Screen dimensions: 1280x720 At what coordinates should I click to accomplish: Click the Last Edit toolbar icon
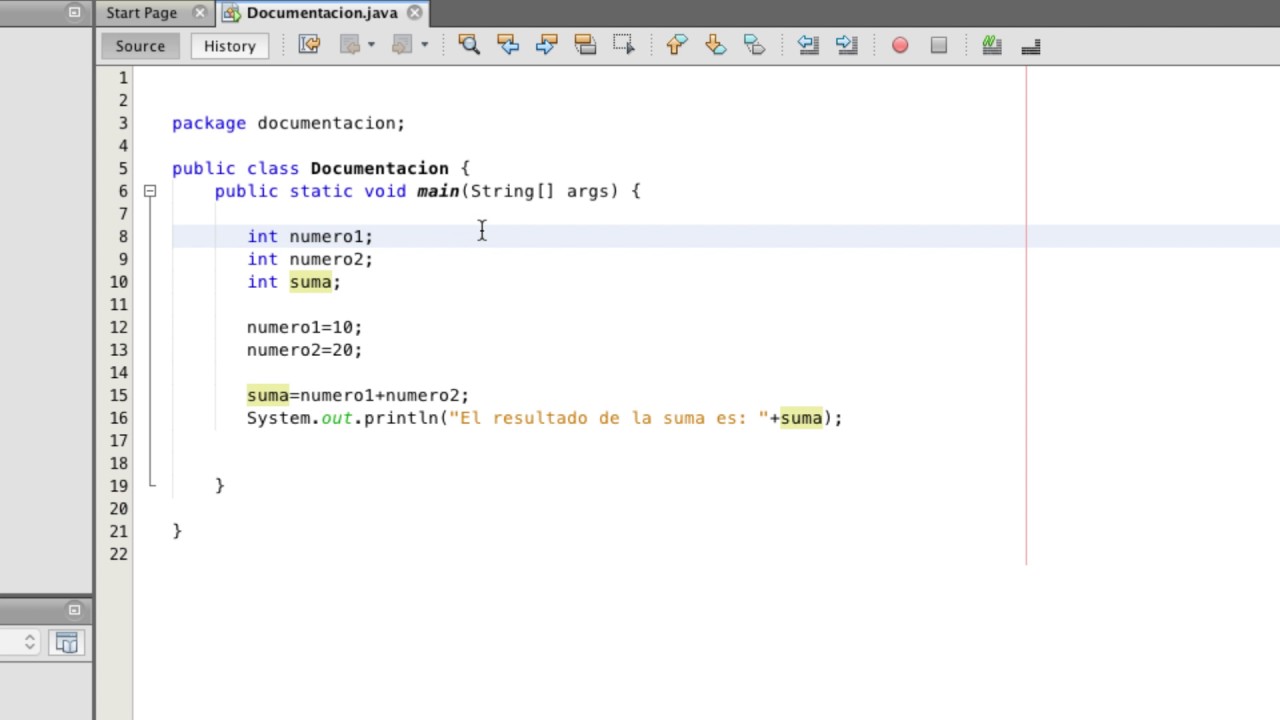point(309,45)
